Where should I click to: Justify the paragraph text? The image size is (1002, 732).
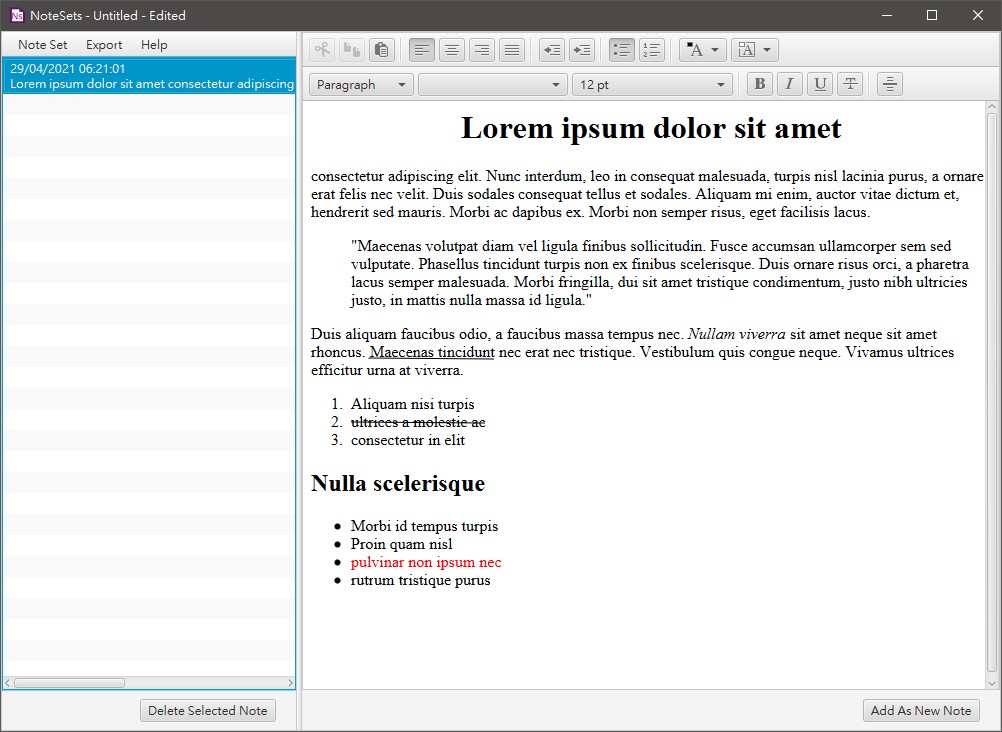tap(512, 50)
